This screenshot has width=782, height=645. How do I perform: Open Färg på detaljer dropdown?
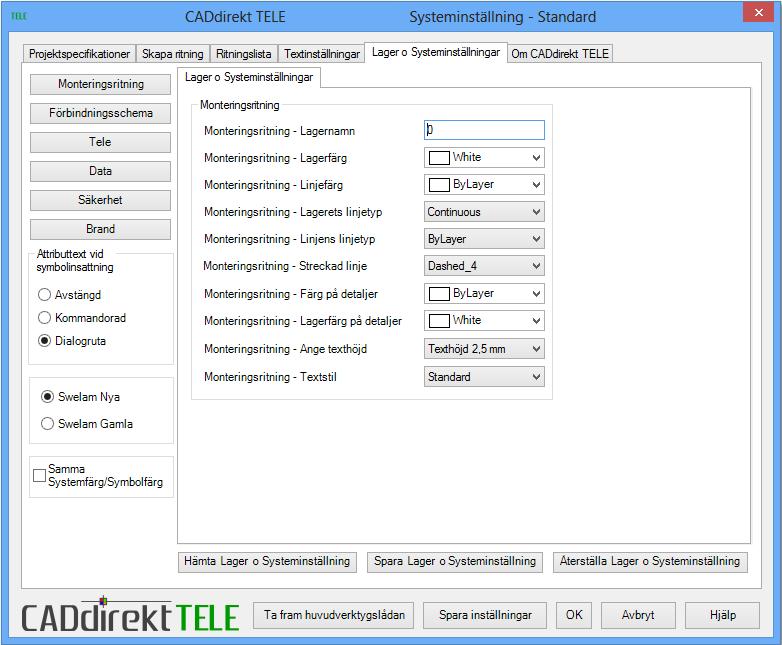(x=484, y=293)
